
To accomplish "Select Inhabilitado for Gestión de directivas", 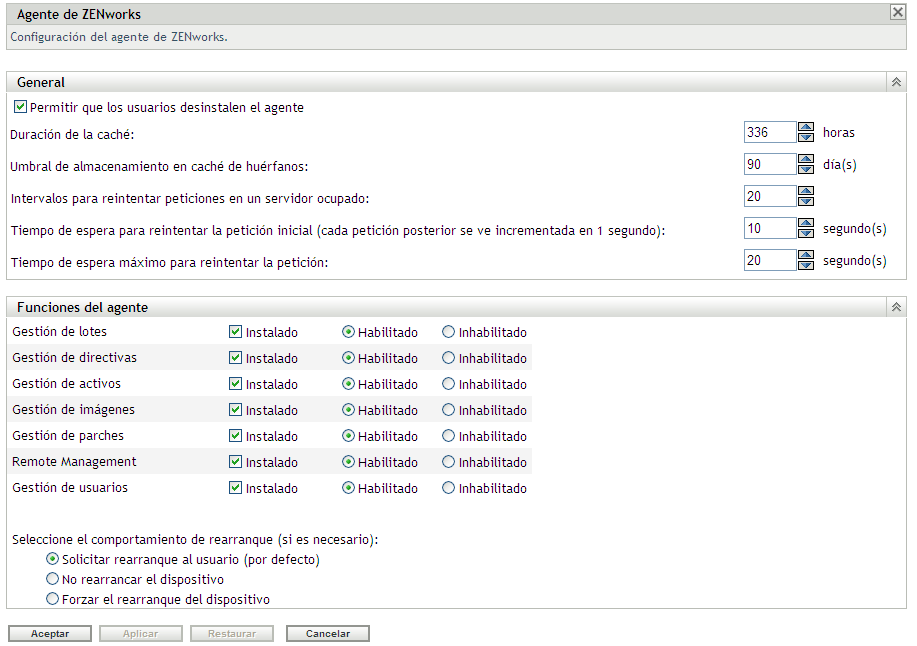I will pyautogui.click(x=448, y=358).
